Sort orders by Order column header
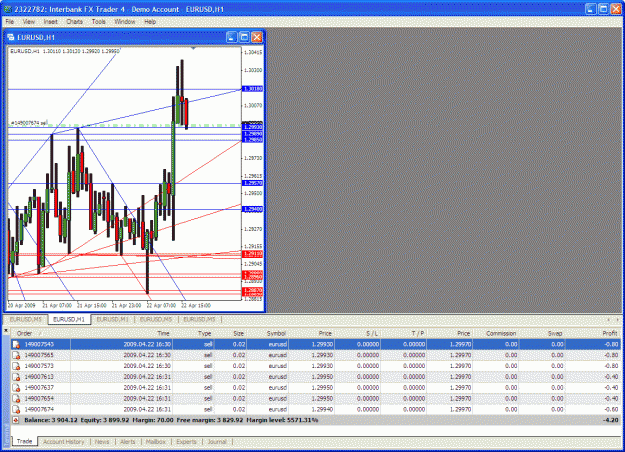This screenshot has height=452, width=625. (24, 333)
